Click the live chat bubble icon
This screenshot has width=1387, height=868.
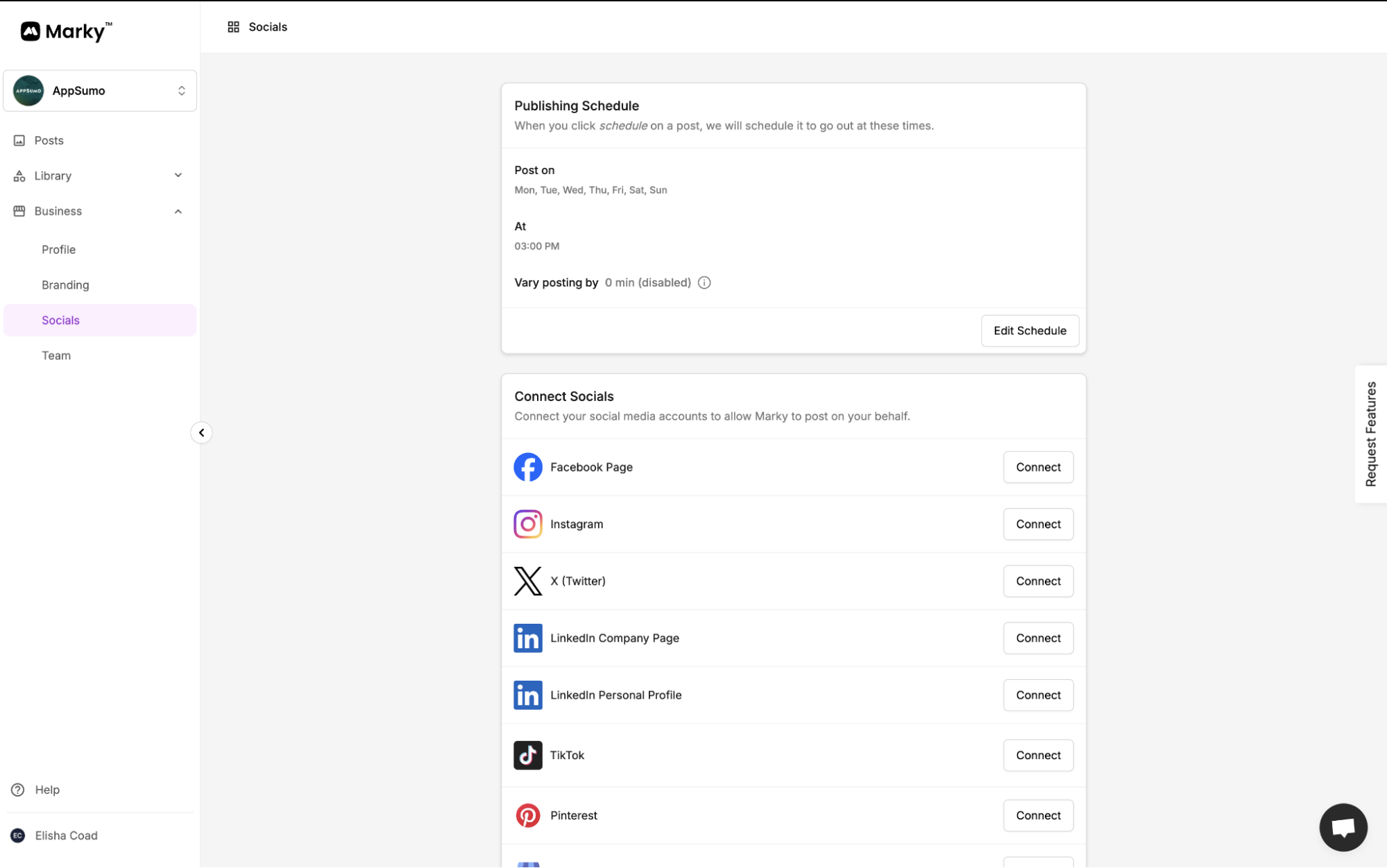pos(1344,827)
